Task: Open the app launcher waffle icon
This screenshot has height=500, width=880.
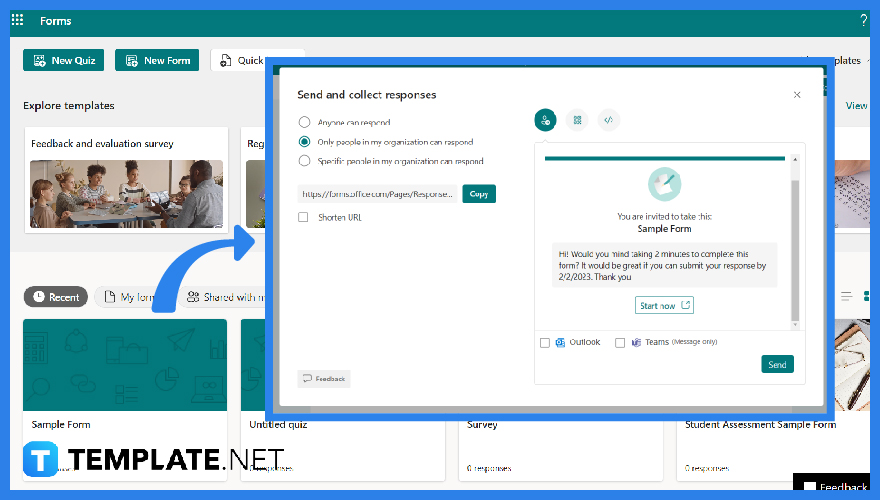Action: click(17, 20)
